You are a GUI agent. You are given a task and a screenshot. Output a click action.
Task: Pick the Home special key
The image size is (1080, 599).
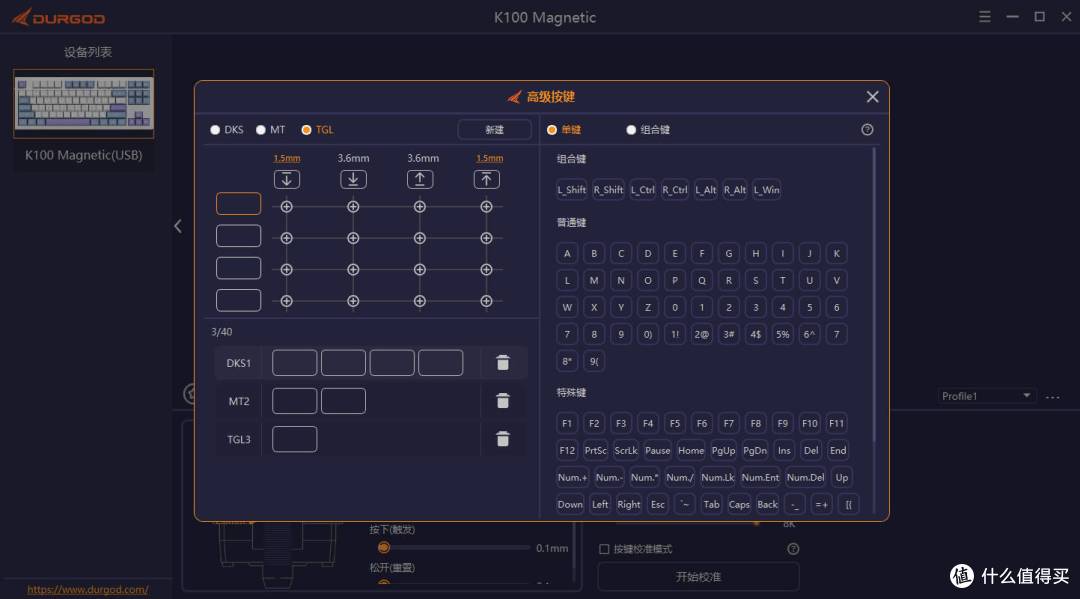[691, 450]
